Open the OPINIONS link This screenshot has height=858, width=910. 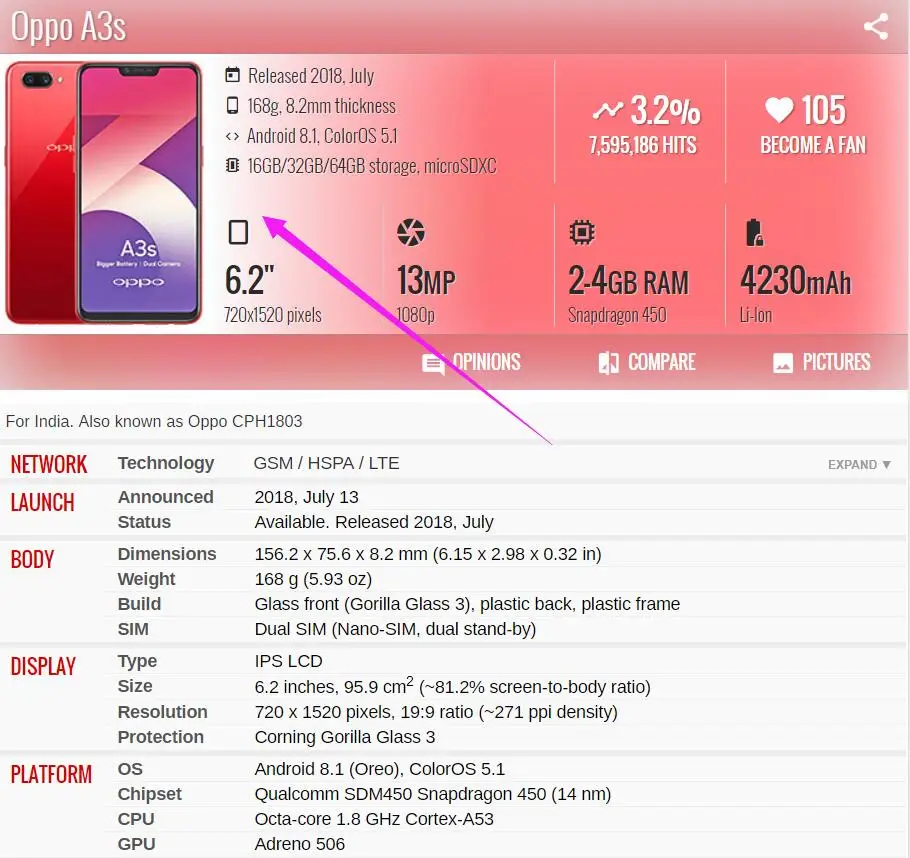coord(486,362)
